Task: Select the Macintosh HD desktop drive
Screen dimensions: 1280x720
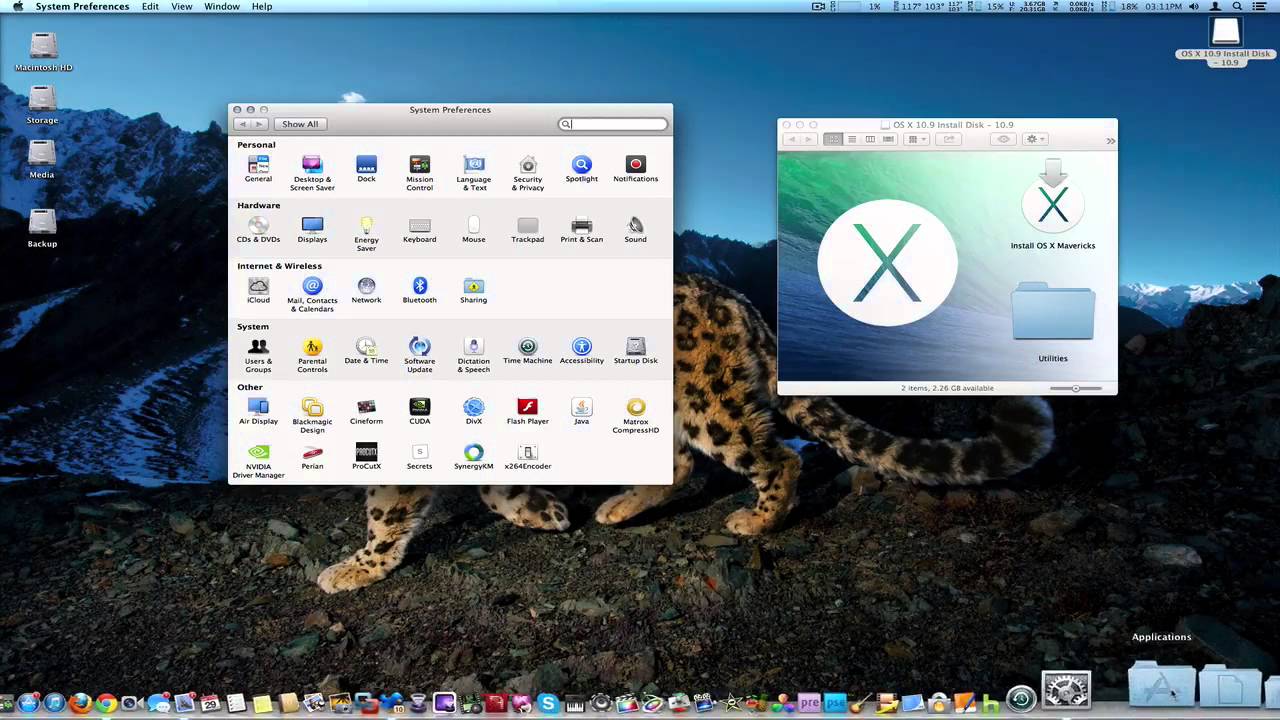Action: (x=43, y=52)
